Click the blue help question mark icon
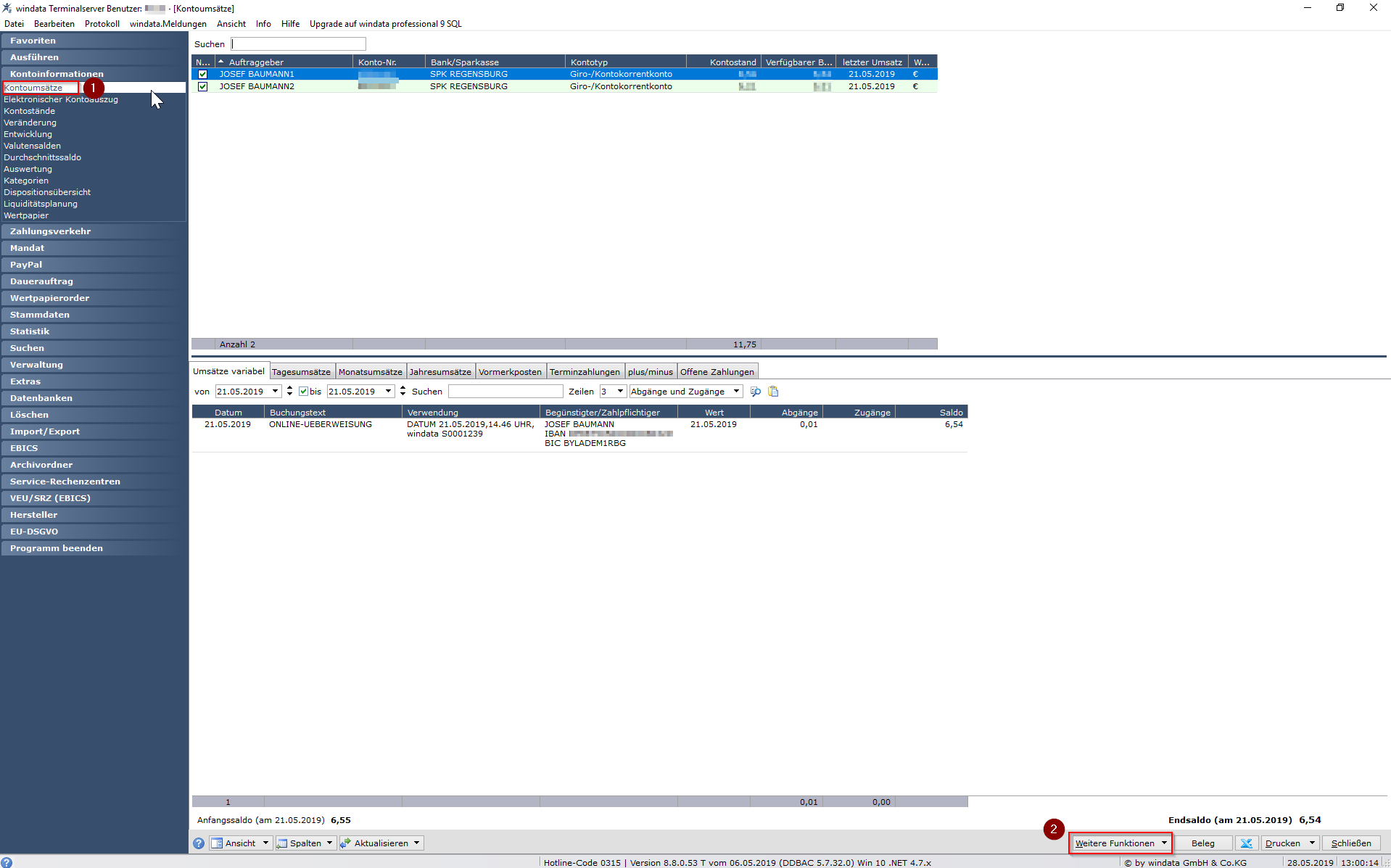Screen dimensions: 1391x868 point(199,843)
